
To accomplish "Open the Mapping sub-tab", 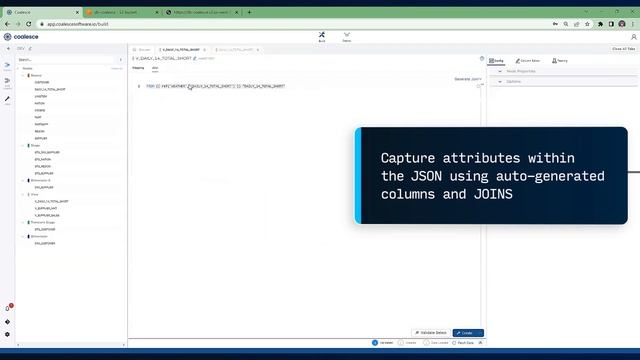I will (138, 68).
